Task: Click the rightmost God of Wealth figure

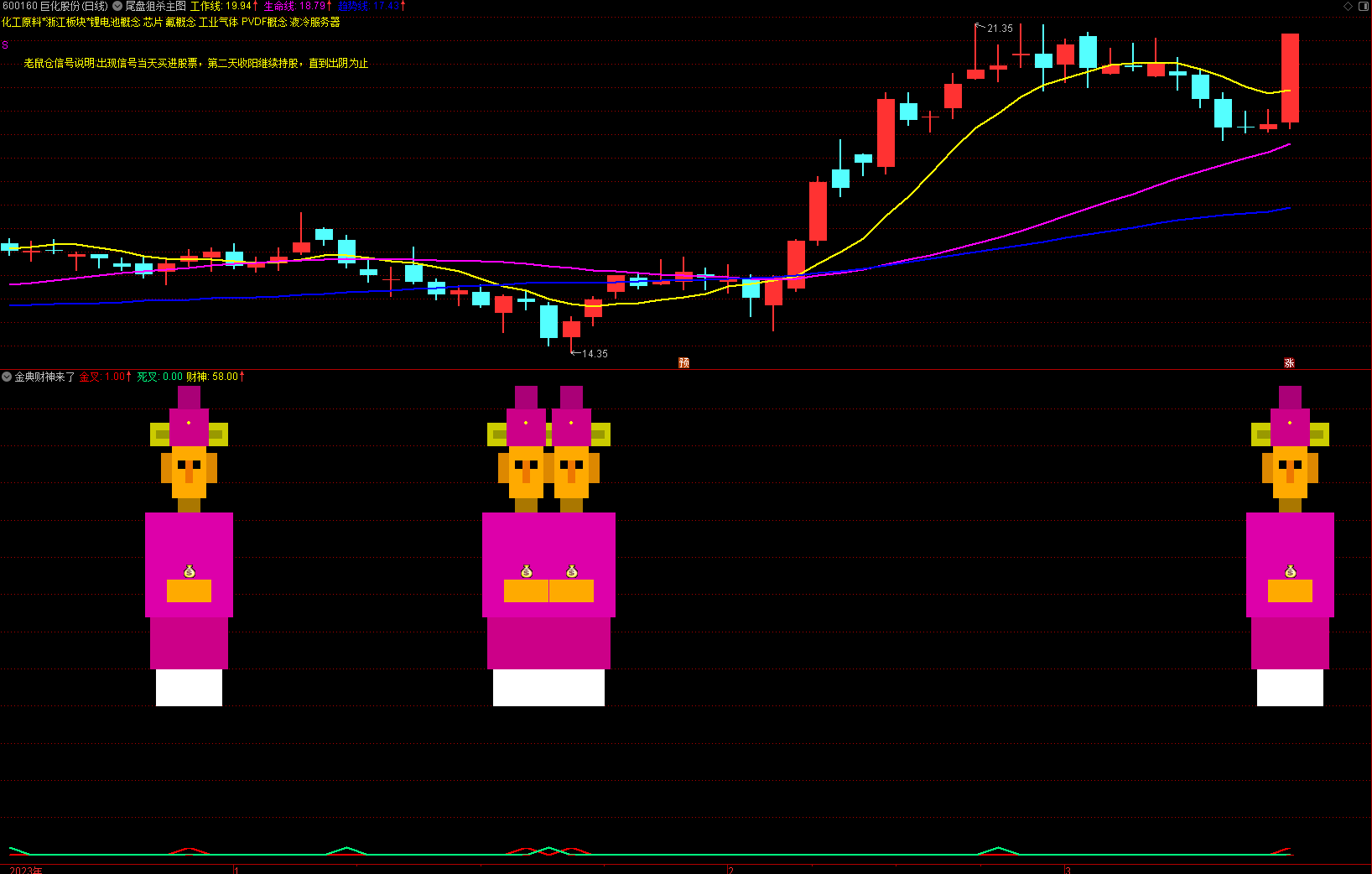Action: [x=1290, y=545]
